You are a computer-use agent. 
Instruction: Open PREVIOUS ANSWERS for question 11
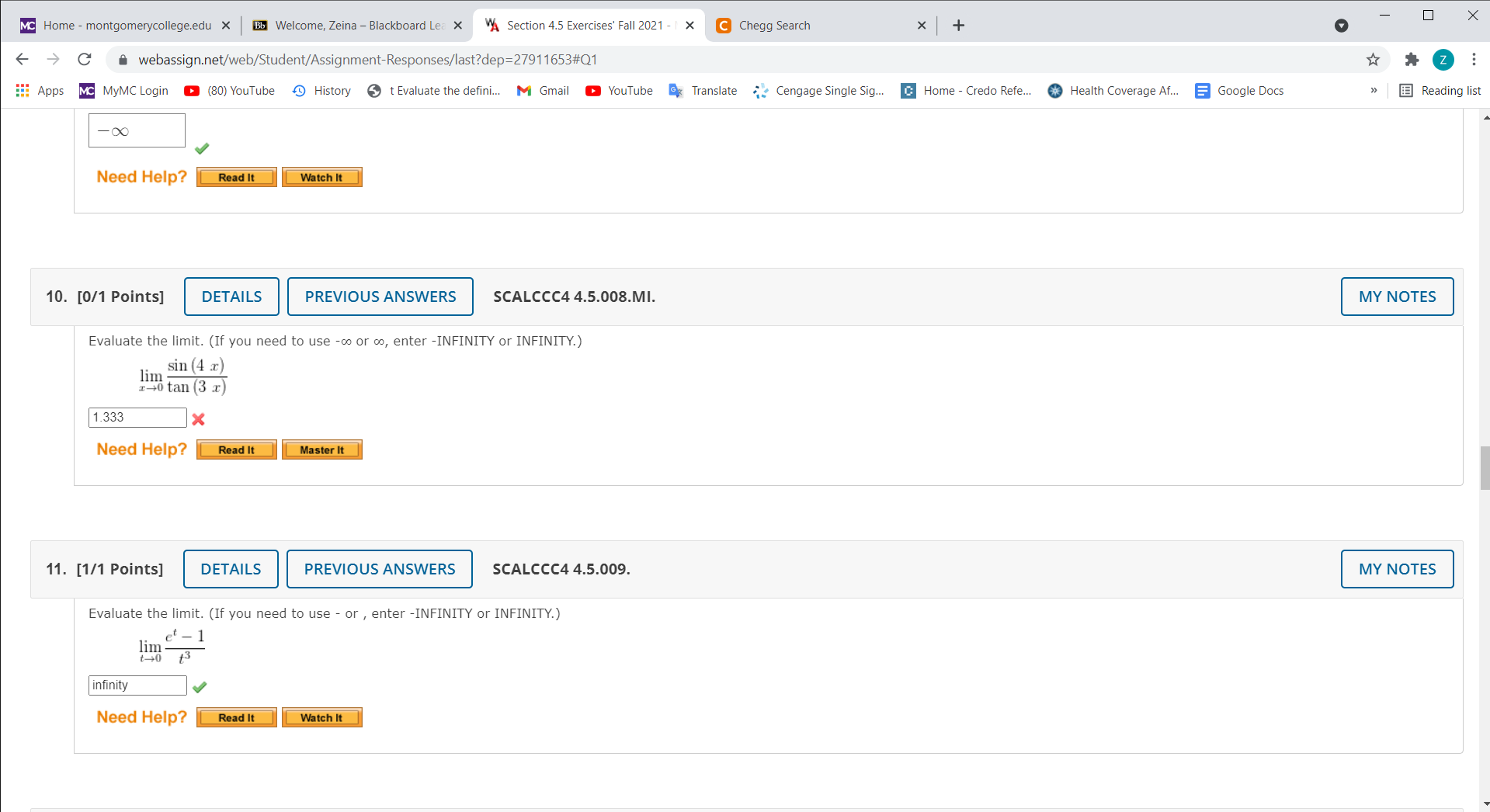click(x=380, y=569)
